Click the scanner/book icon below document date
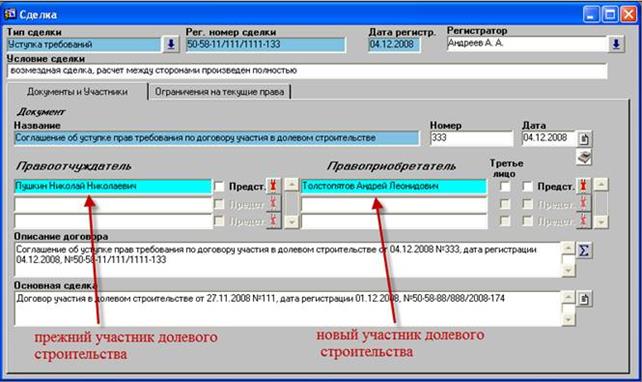This screenshot has height=382, width=642. tap(584, 157)
